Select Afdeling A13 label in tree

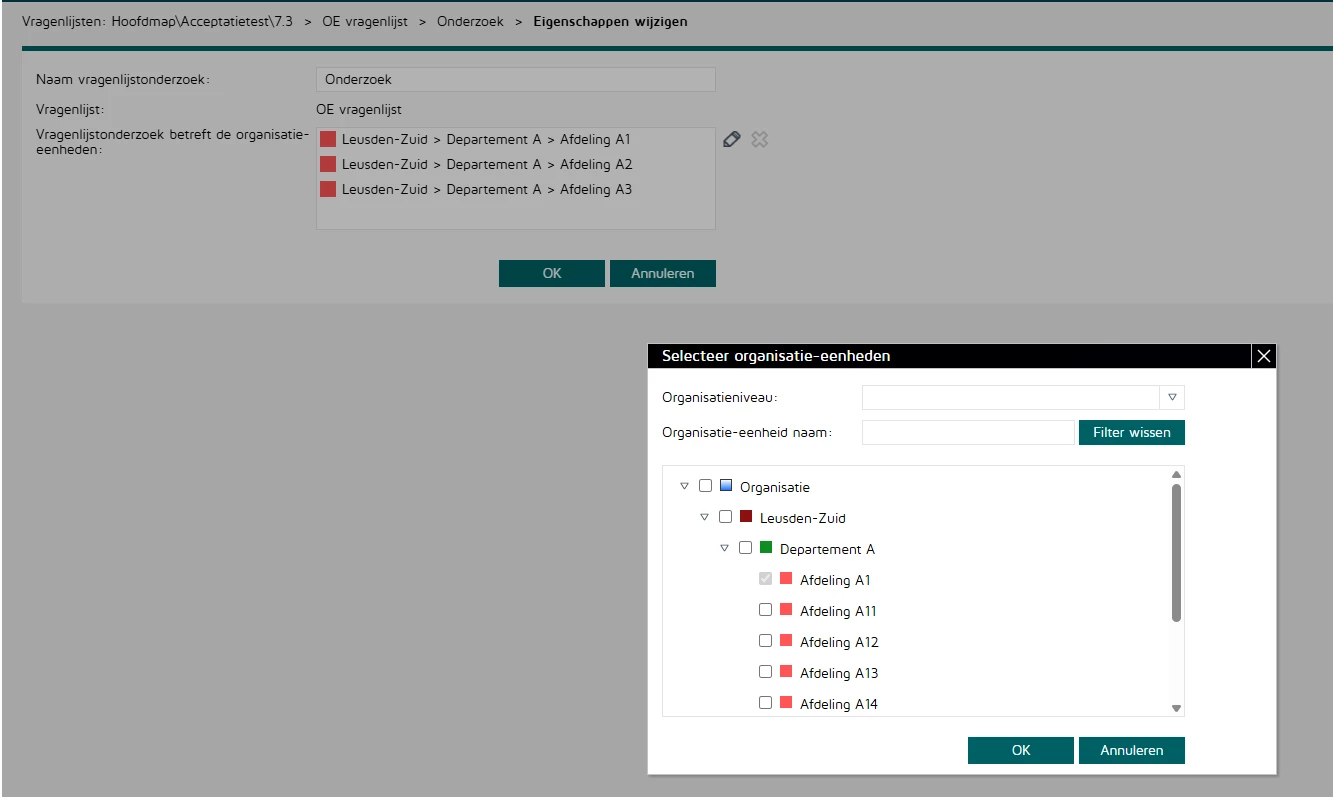[x=839, y=673]
